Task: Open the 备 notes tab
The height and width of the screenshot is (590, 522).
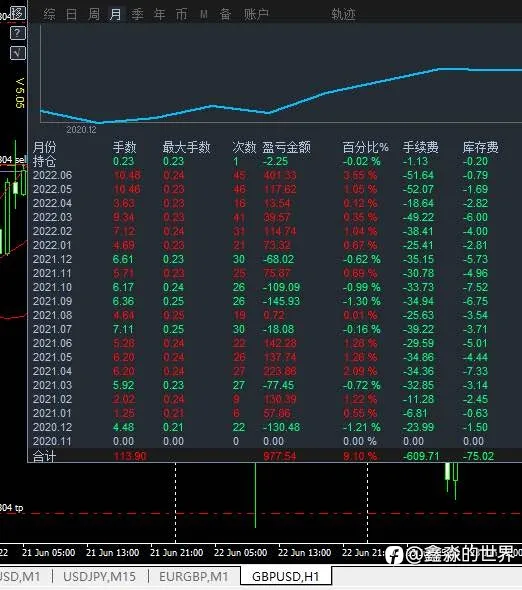Action: tap(225, 14)
